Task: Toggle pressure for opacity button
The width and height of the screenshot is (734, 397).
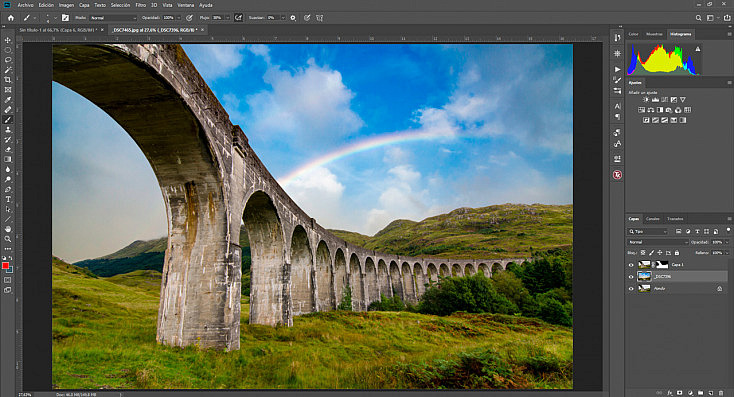Action: click(189, 18)
